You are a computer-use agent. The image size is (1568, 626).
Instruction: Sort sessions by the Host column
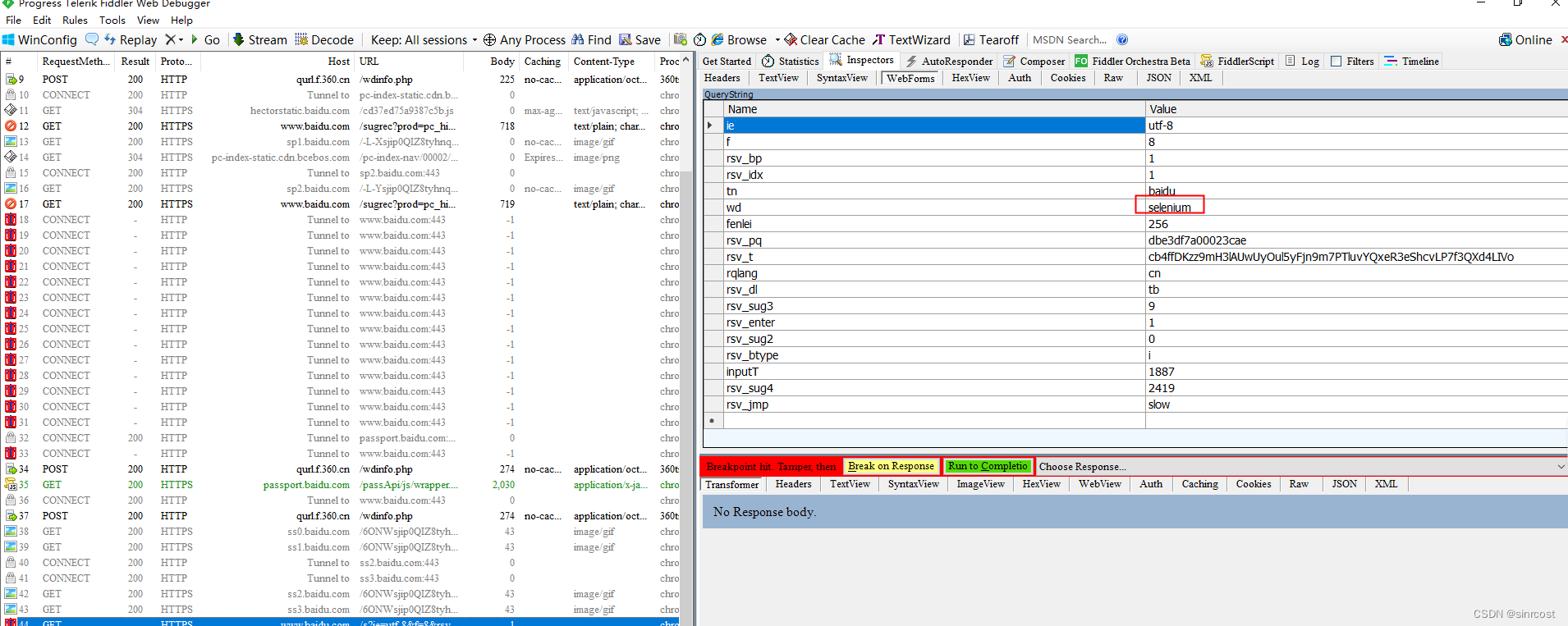point(278,61)
